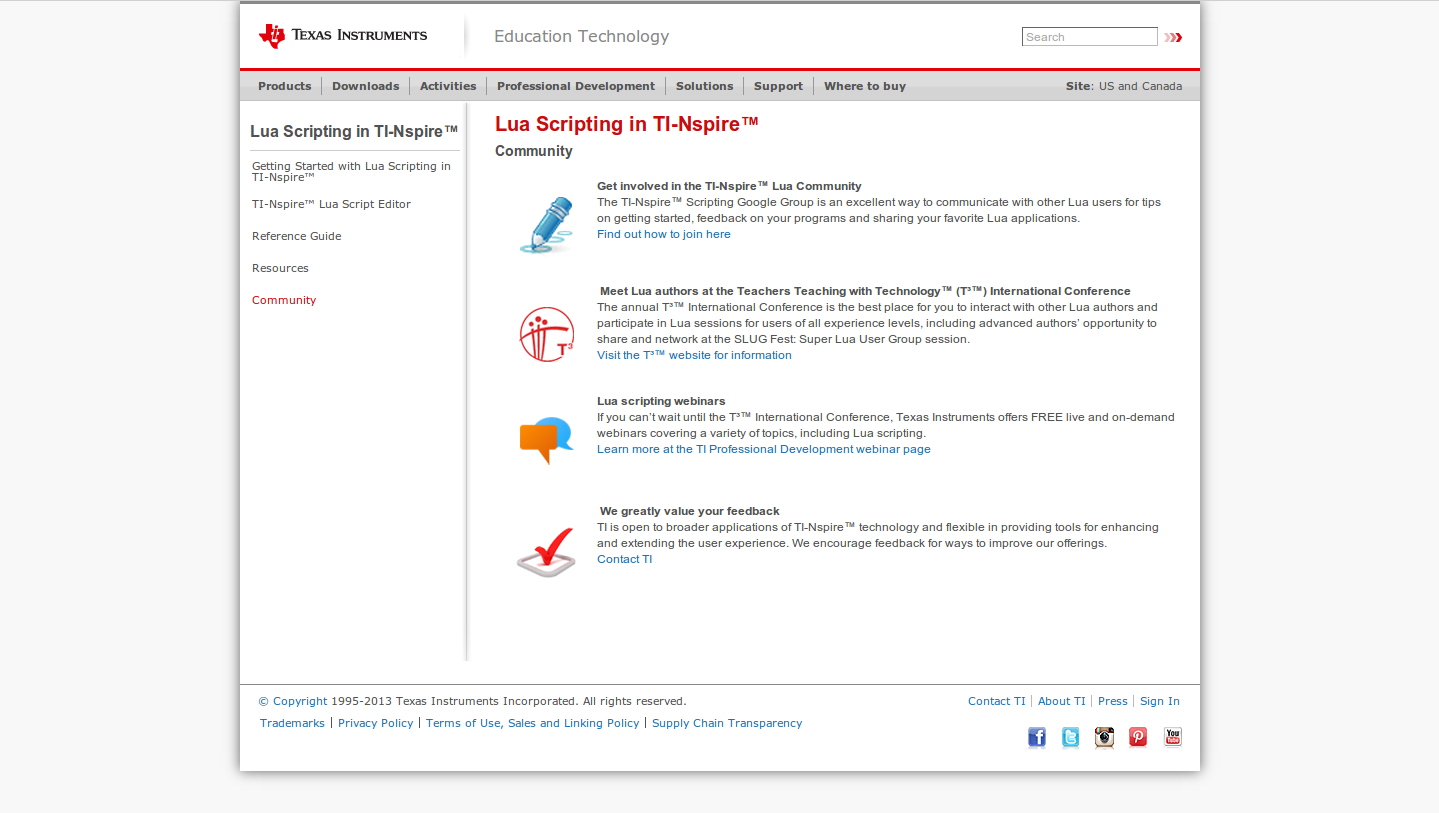Viewport: 1439px width, 813px height.
Task: Click the red search arrows icon
Action: pyautogui.click(x=1173, y=37)
